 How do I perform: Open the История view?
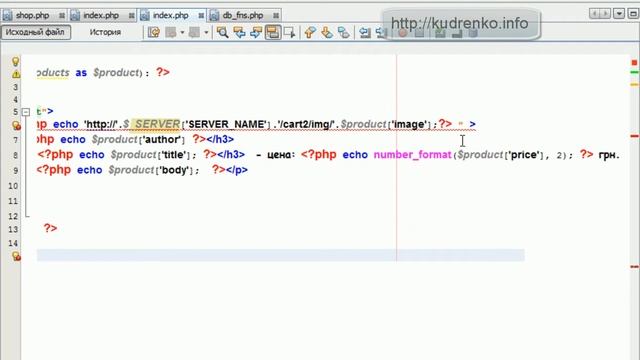105,32
